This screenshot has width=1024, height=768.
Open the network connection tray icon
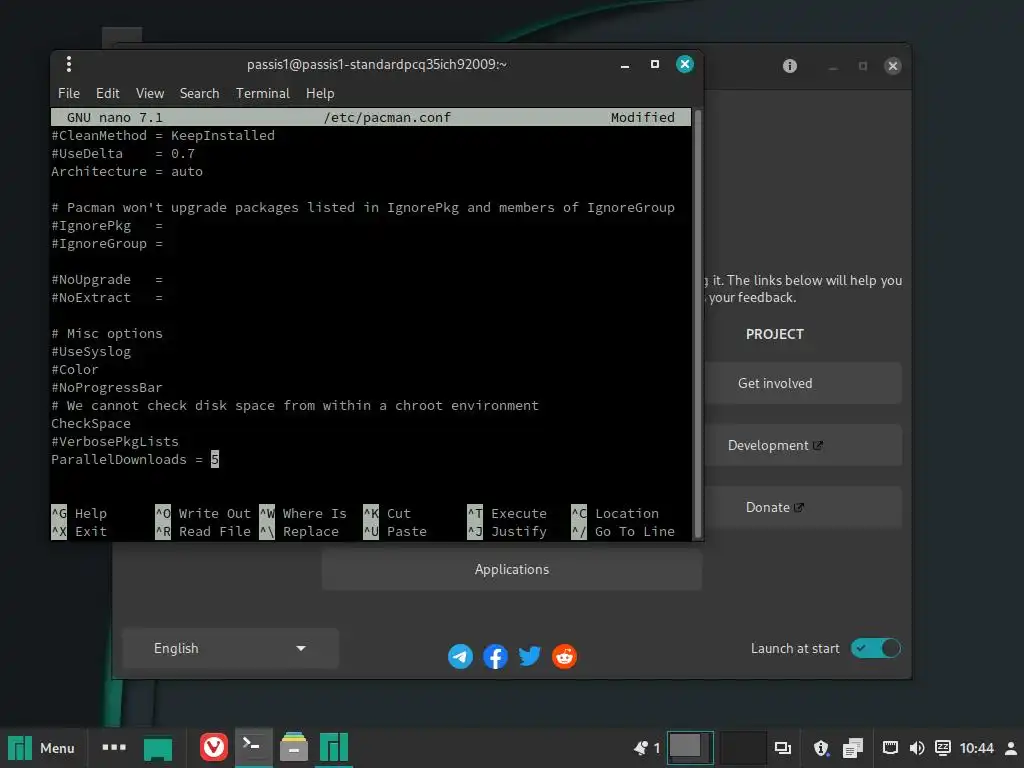pyautogui.click(x=890, y=748)
